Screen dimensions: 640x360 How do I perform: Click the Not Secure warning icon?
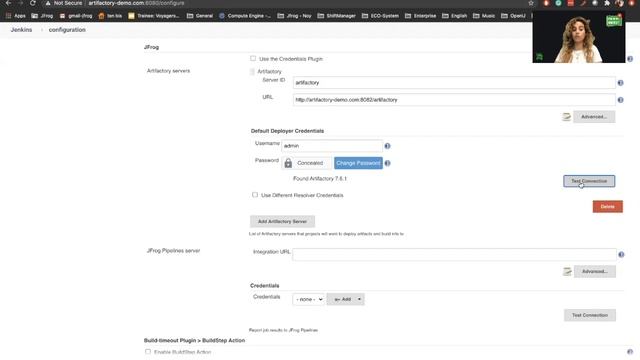(x=48, y=3)
